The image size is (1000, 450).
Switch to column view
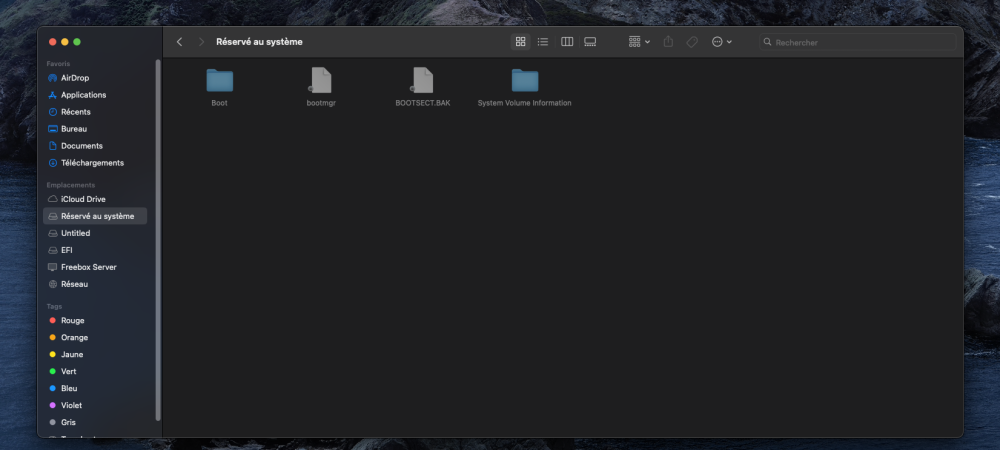567,41
